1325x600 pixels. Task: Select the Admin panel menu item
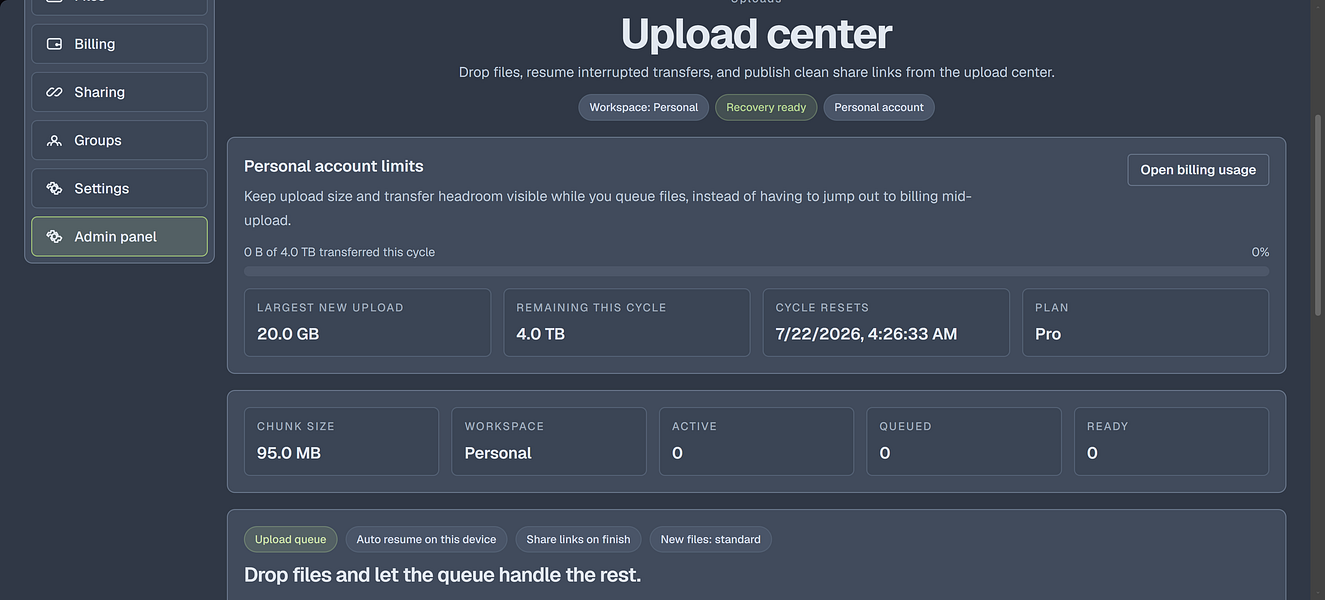click(x=119, y=237)
